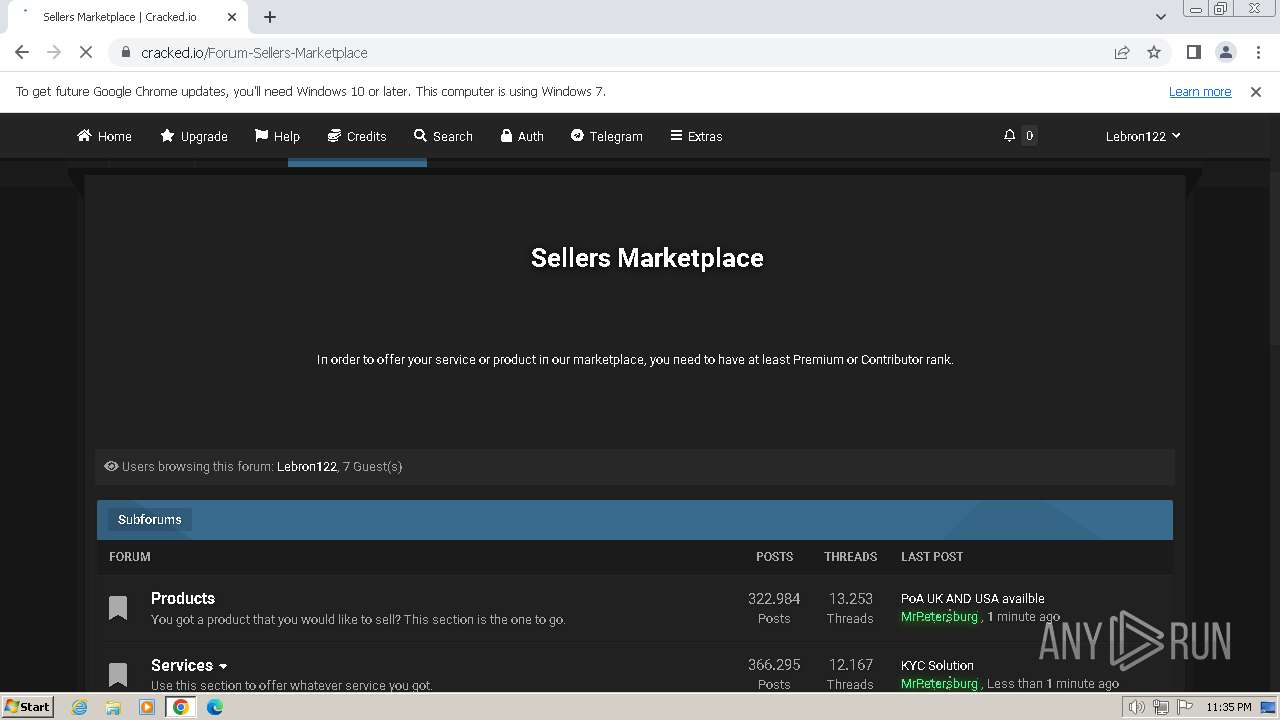Click the users browsing eye icon

(111, 466)
